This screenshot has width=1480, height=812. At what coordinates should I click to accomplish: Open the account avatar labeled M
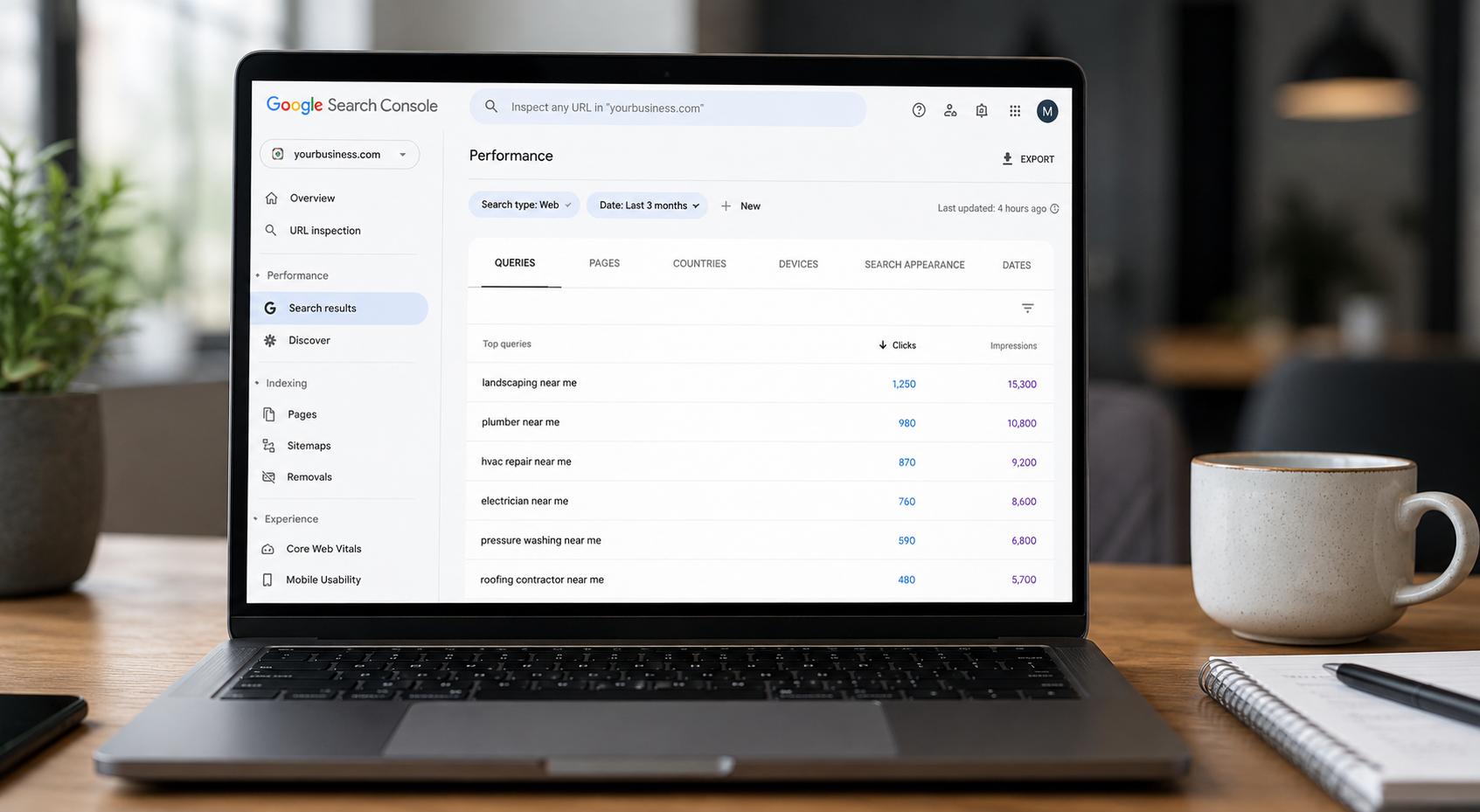(1047, 111)
